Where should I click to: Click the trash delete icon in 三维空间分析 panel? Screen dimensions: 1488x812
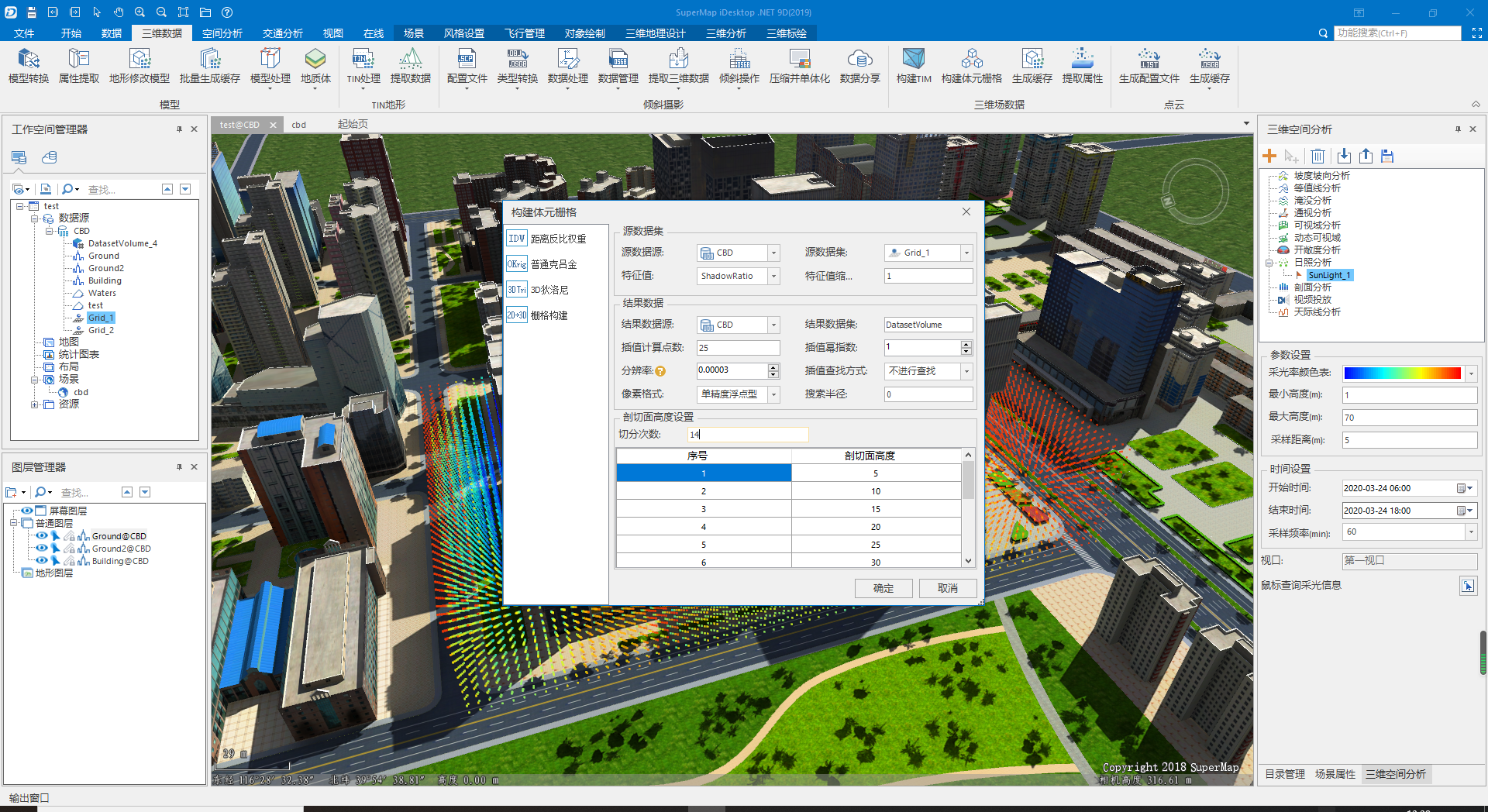(x=1318, y=156)
